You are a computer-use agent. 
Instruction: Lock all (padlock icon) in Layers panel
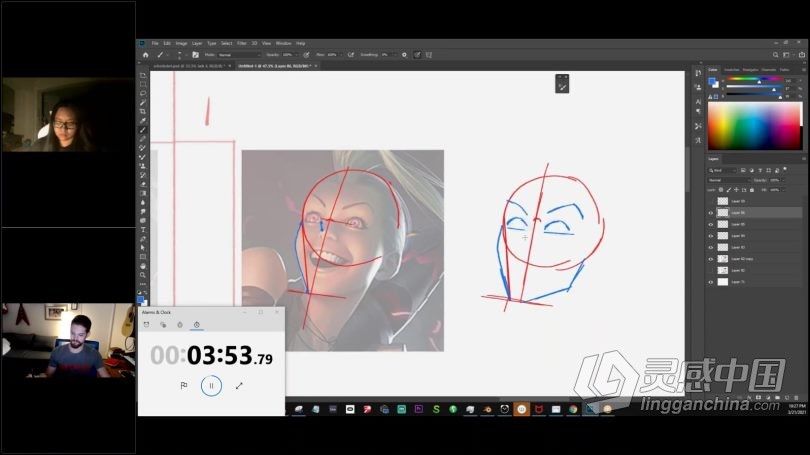click(752, 190)
